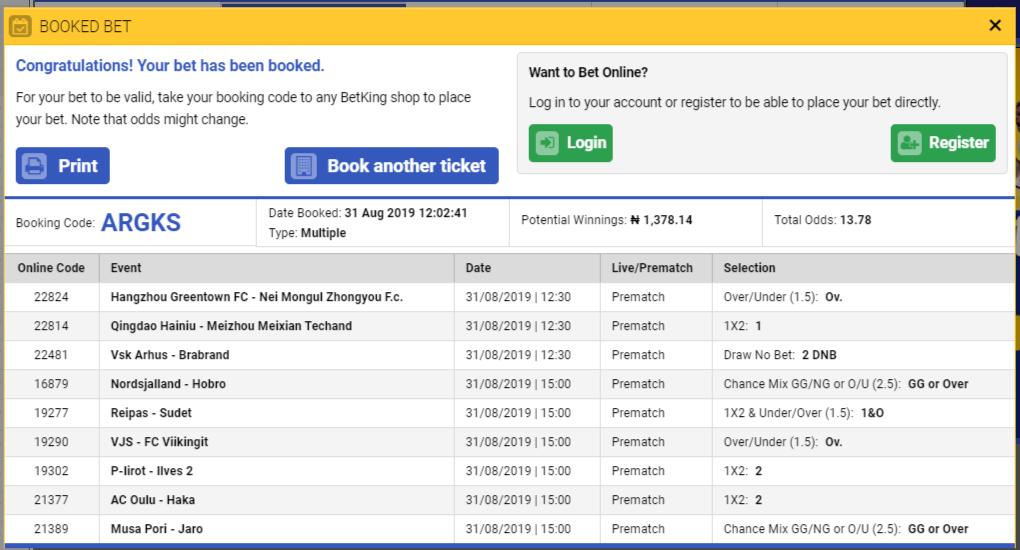Click the Date Booked timestamp
Viewport: 1020px width, 550px height.
pyautogui.click(x=406, y=213)
